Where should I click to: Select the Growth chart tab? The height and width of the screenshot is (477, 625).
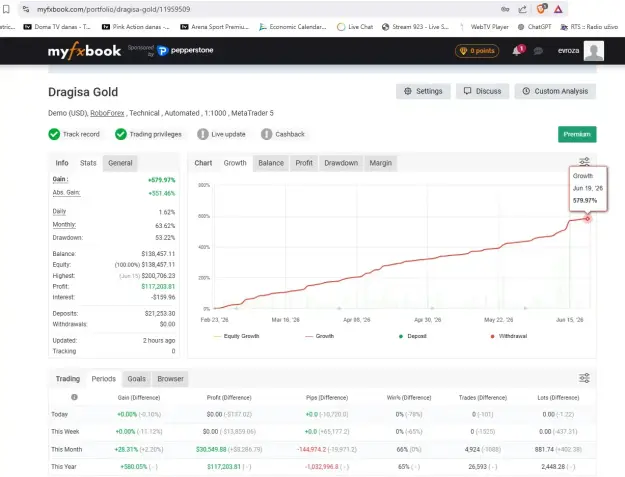235,163
